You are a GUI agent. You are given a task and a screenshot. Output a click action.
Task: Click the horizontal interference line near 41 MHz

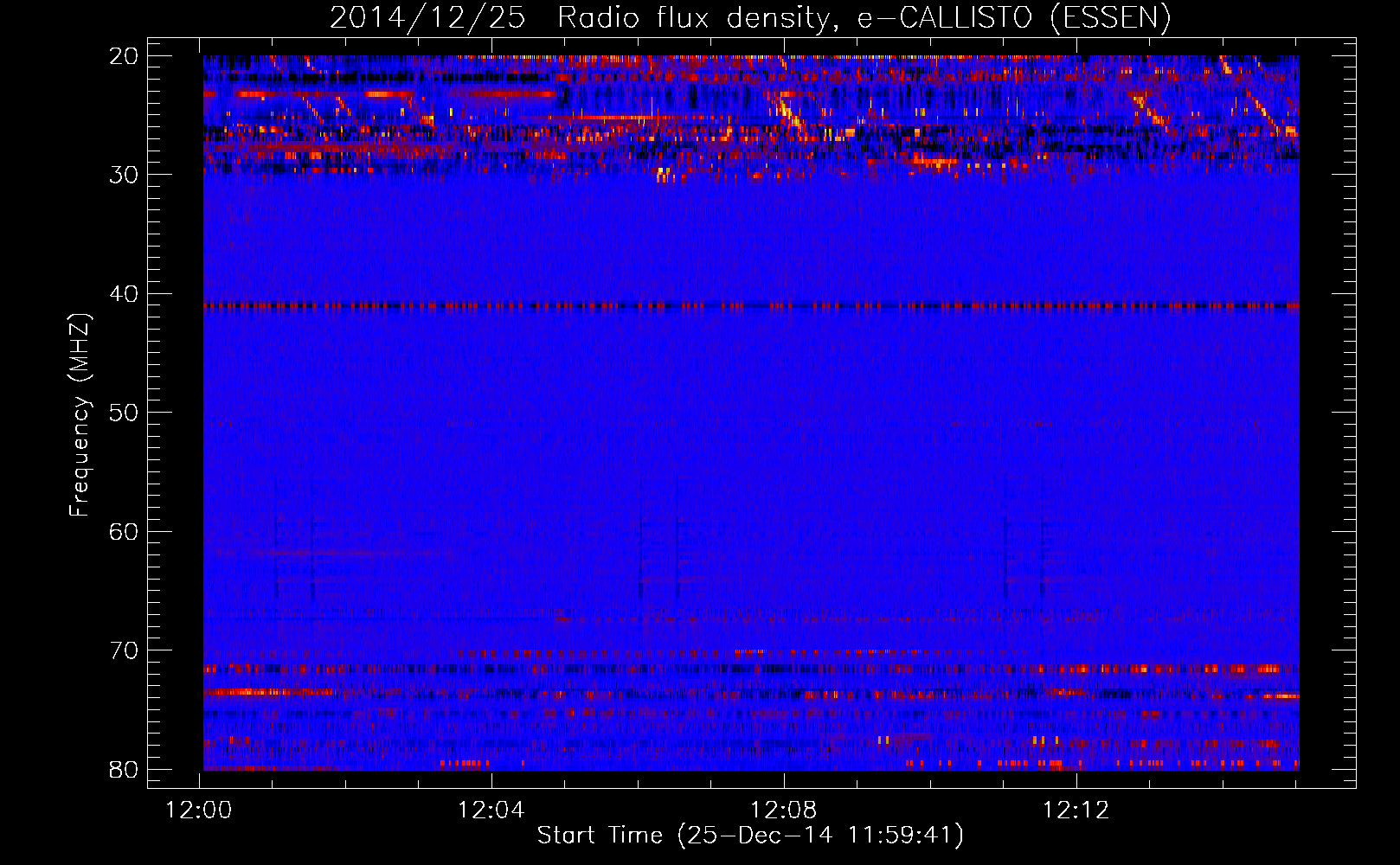click(751, 305)
